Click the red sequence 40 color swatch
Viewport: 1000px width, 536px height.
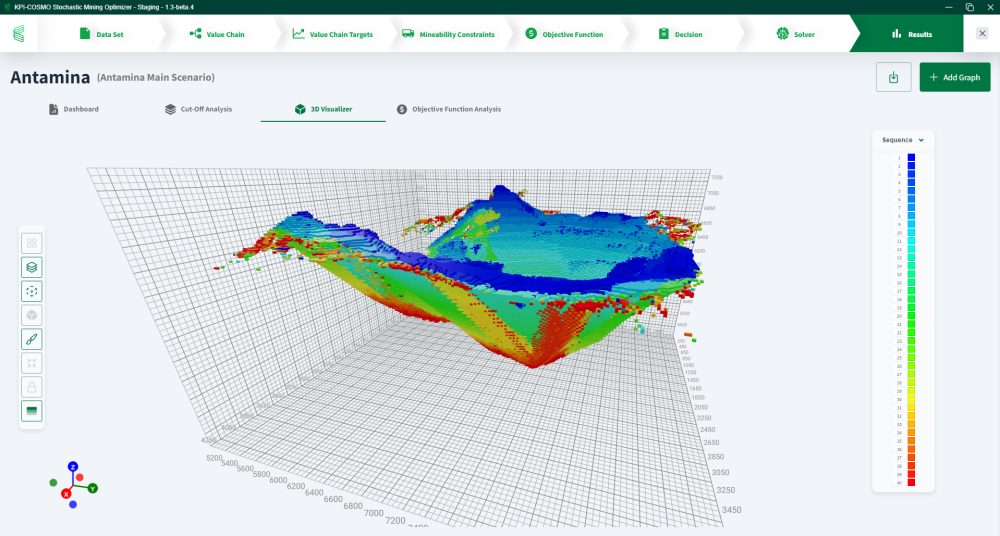click(911, 483)
